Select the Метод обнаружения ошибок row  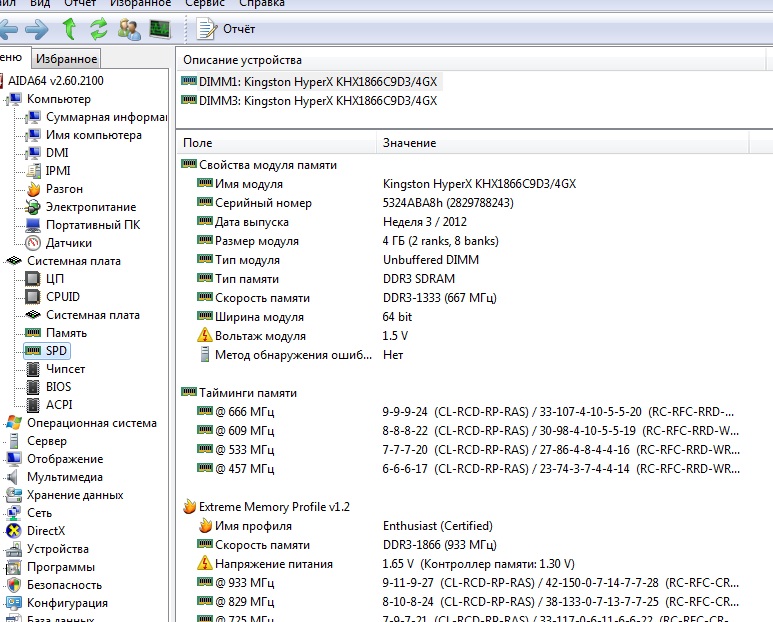click(300, 355)
